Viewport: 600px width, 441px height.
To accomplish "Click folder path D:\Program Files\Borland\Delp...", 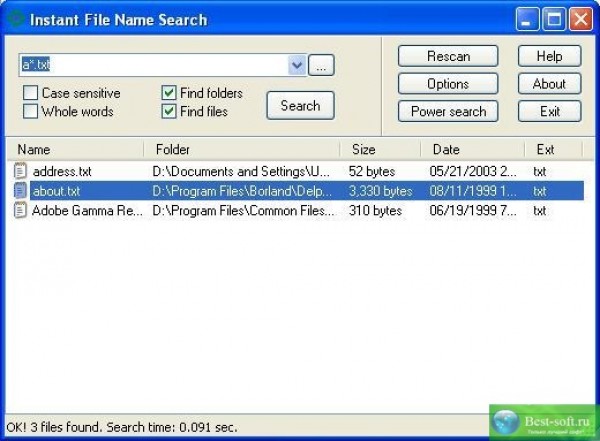I will tap(242, 191).
